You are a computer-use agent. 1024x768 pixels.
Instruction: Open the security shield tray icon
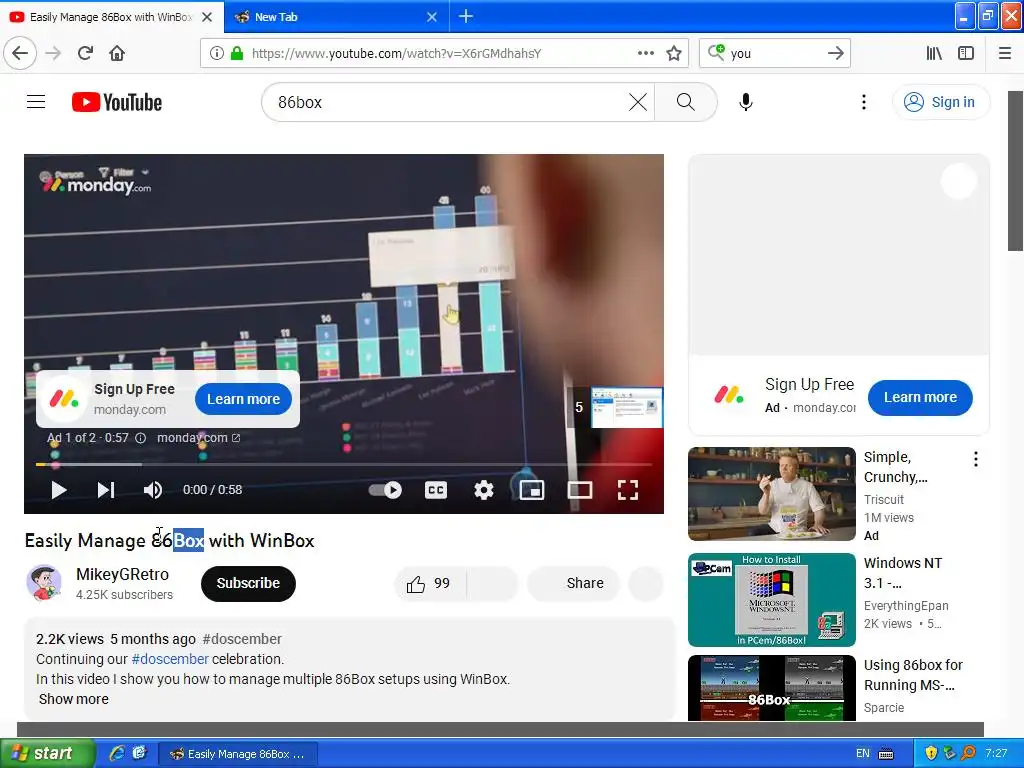(931, 754)
